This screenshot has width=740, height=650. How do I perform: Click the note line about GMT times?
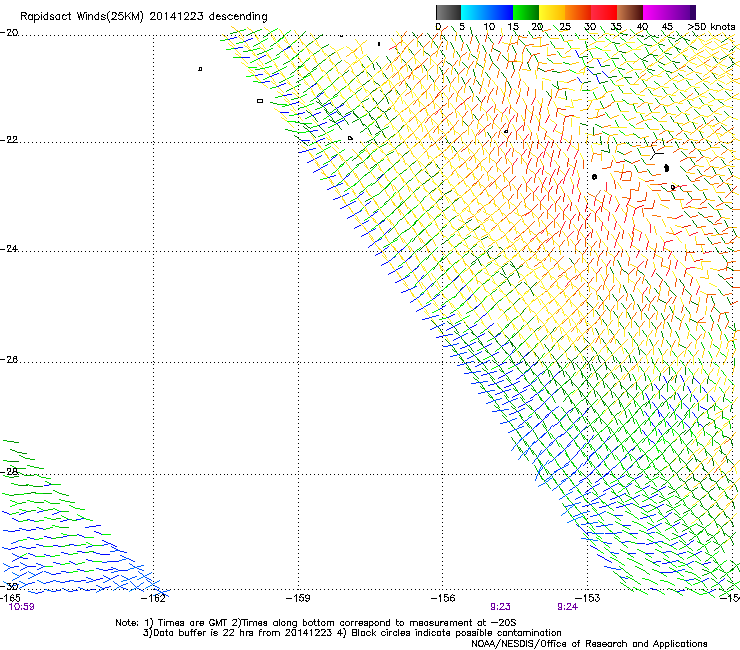(x=316, y=623)
